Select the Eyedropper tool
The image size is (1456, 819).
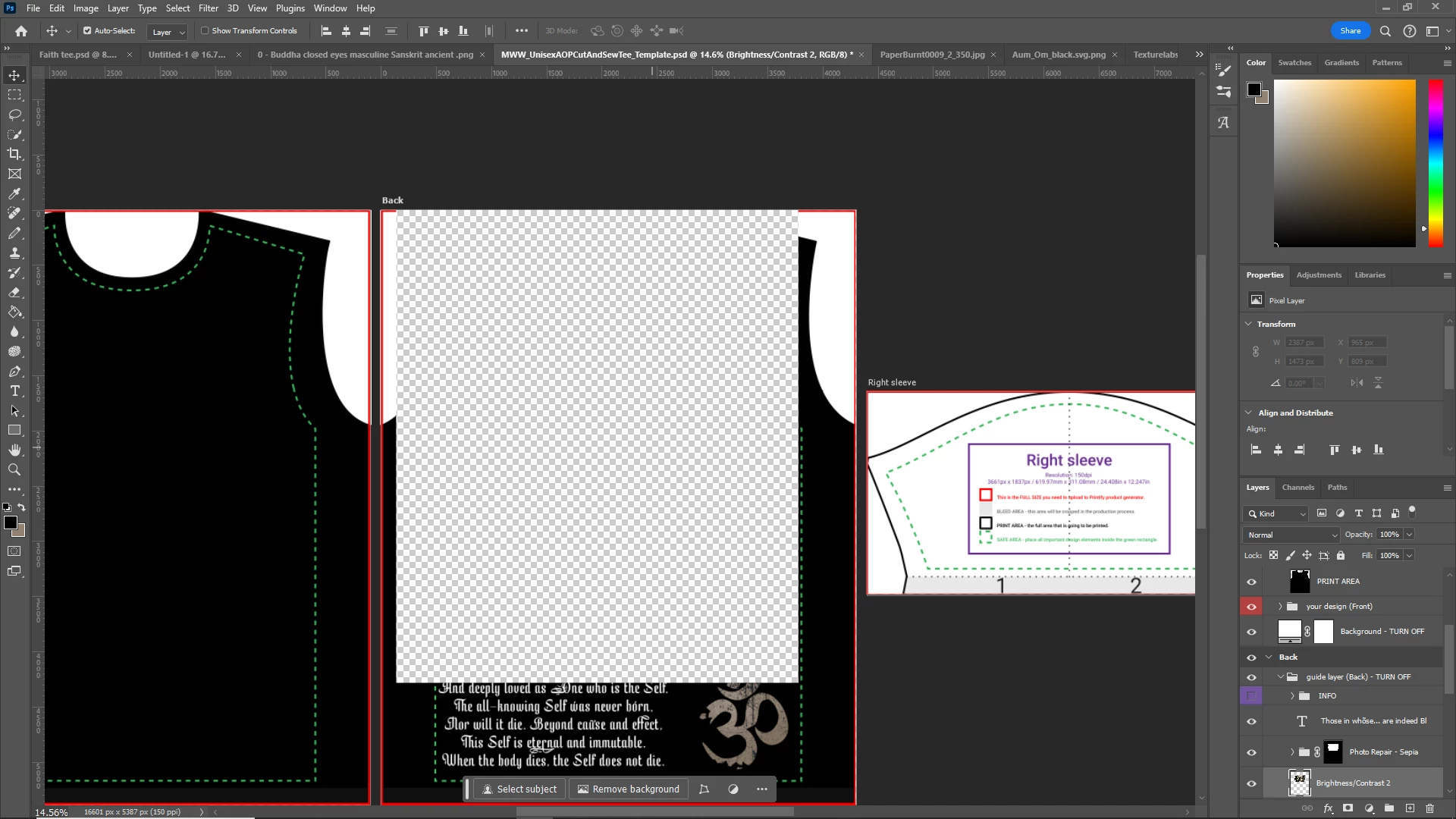point(14,194)
